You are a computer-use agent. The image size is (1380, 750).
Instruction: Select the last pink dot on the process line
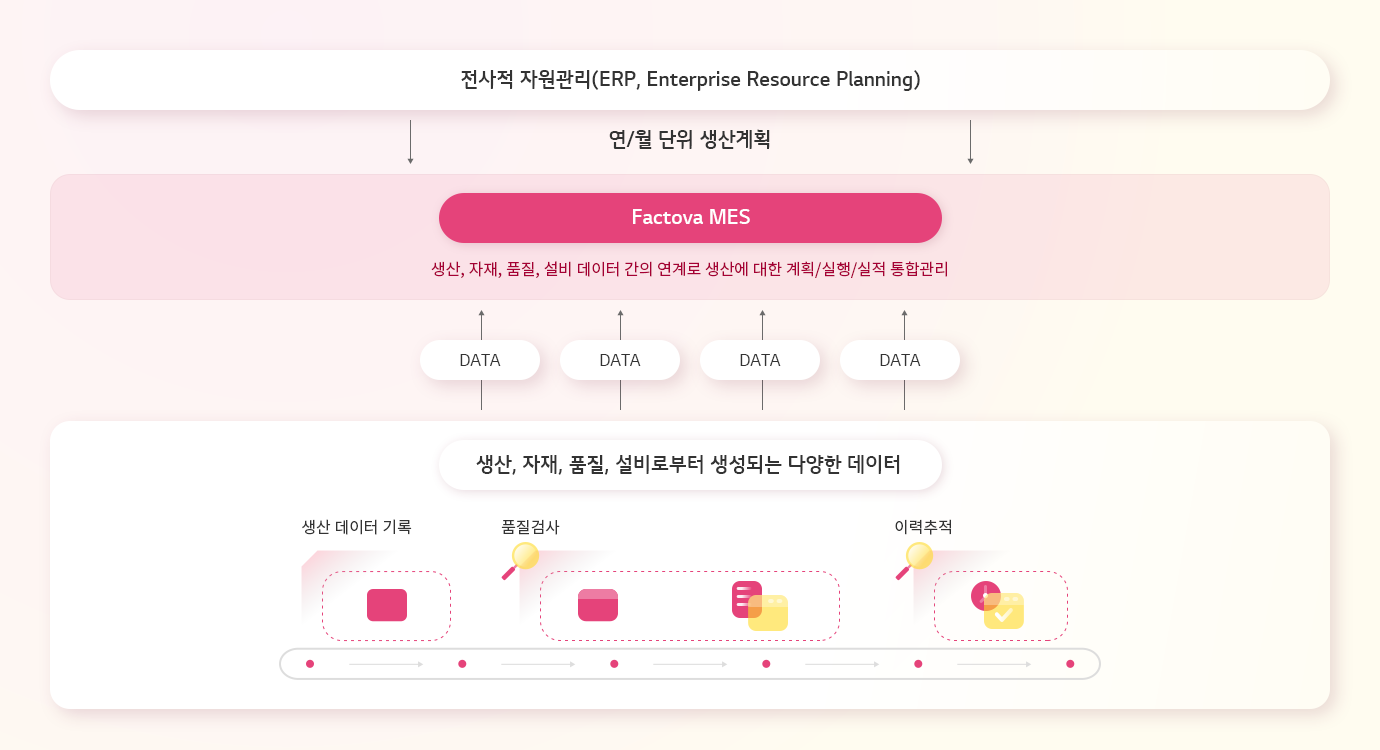1070,664
